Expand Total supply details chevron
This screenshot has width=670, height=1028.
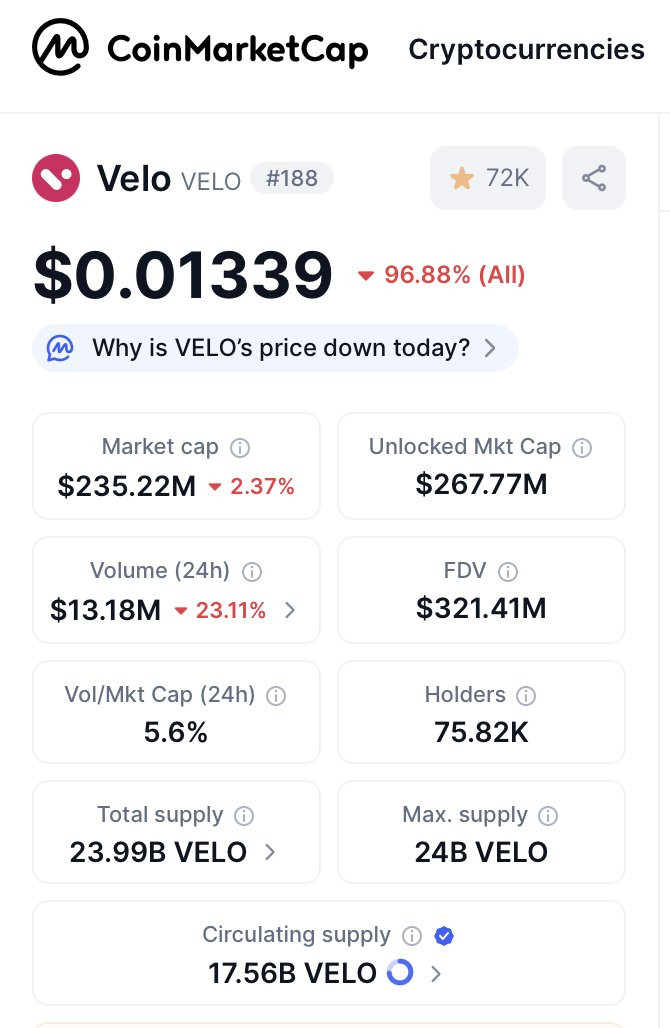[270, 852]
